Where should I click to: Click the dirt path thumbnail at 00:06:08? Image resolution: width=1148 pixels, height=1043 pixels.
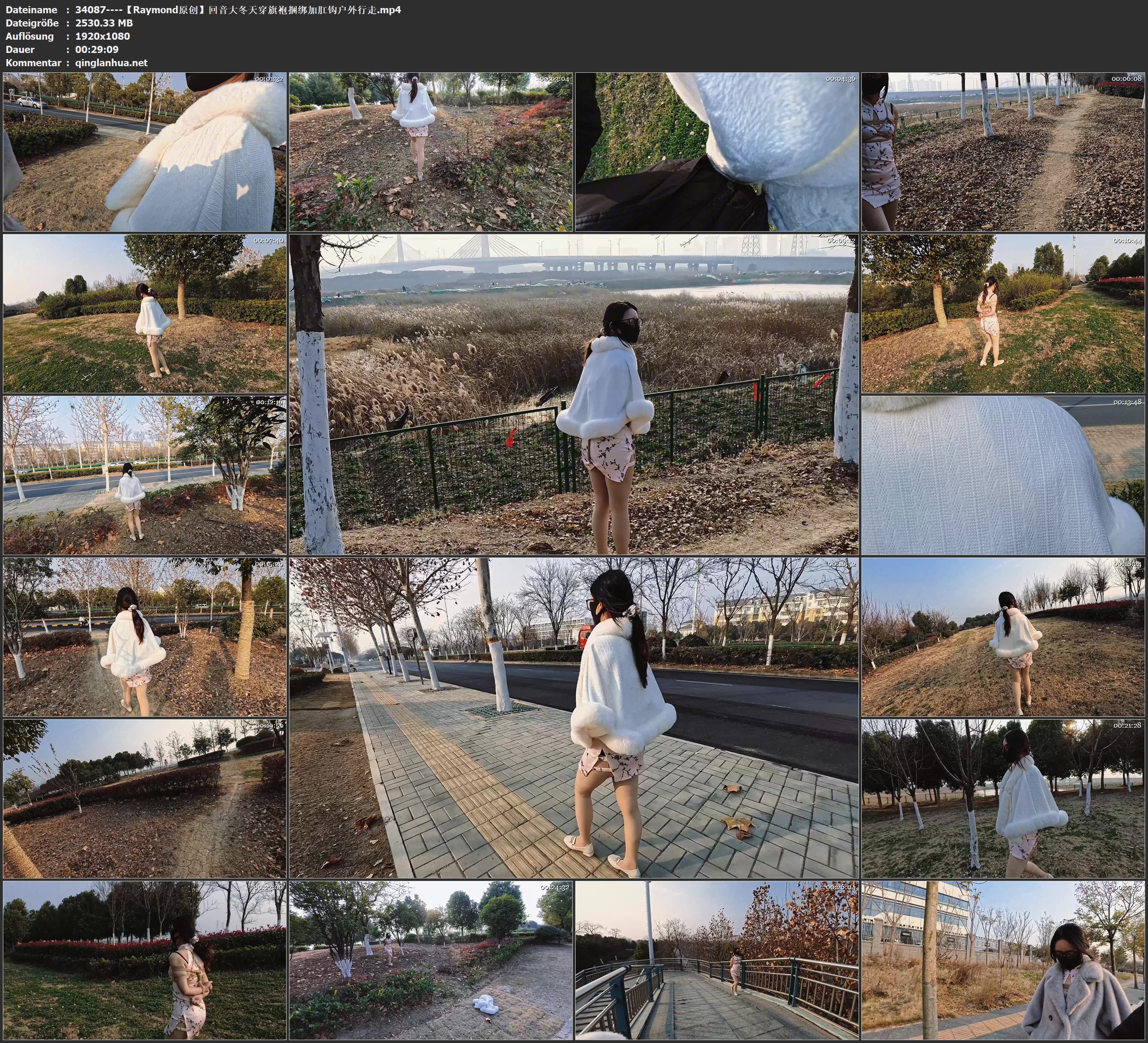[x=1003, y=151]
